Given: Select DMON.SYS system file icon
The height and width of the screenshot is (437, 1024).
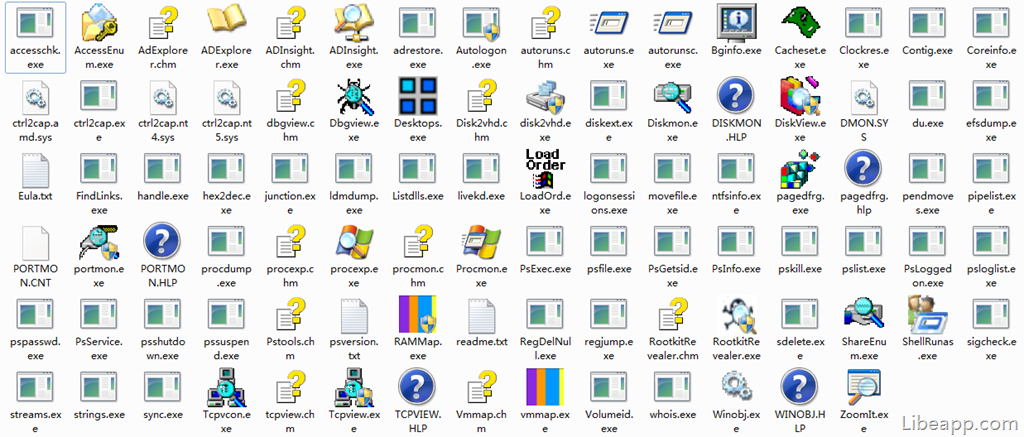Looking at the screenshot, I should point(863,96).
